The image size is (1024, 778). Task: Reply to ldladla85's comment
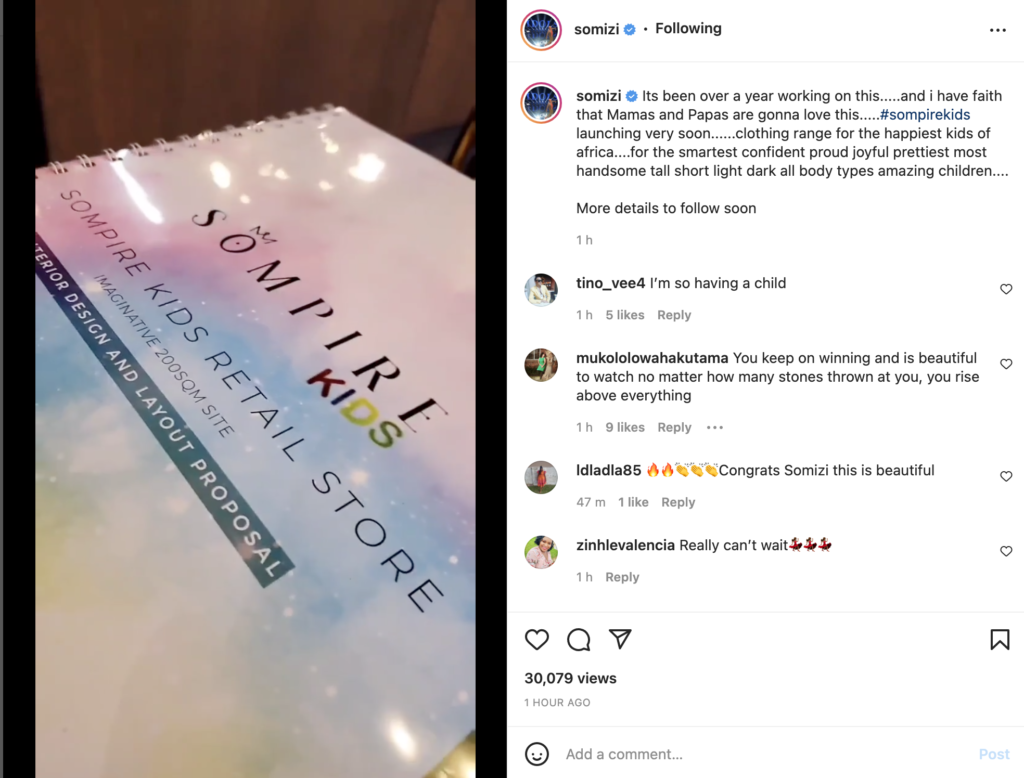coord(678,502)
